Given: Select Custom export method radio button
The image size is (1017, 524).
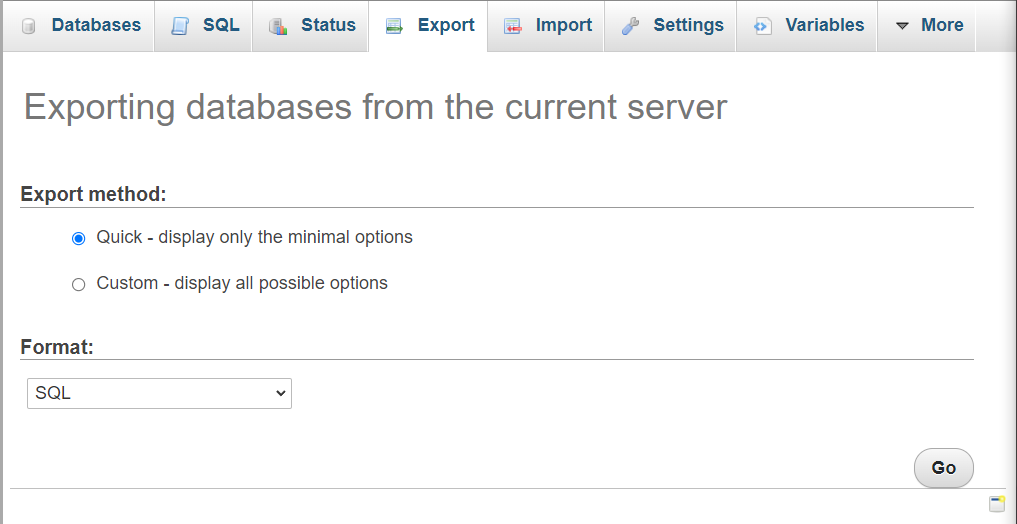Looking at the screenshot, I should (x=78, y=285).
